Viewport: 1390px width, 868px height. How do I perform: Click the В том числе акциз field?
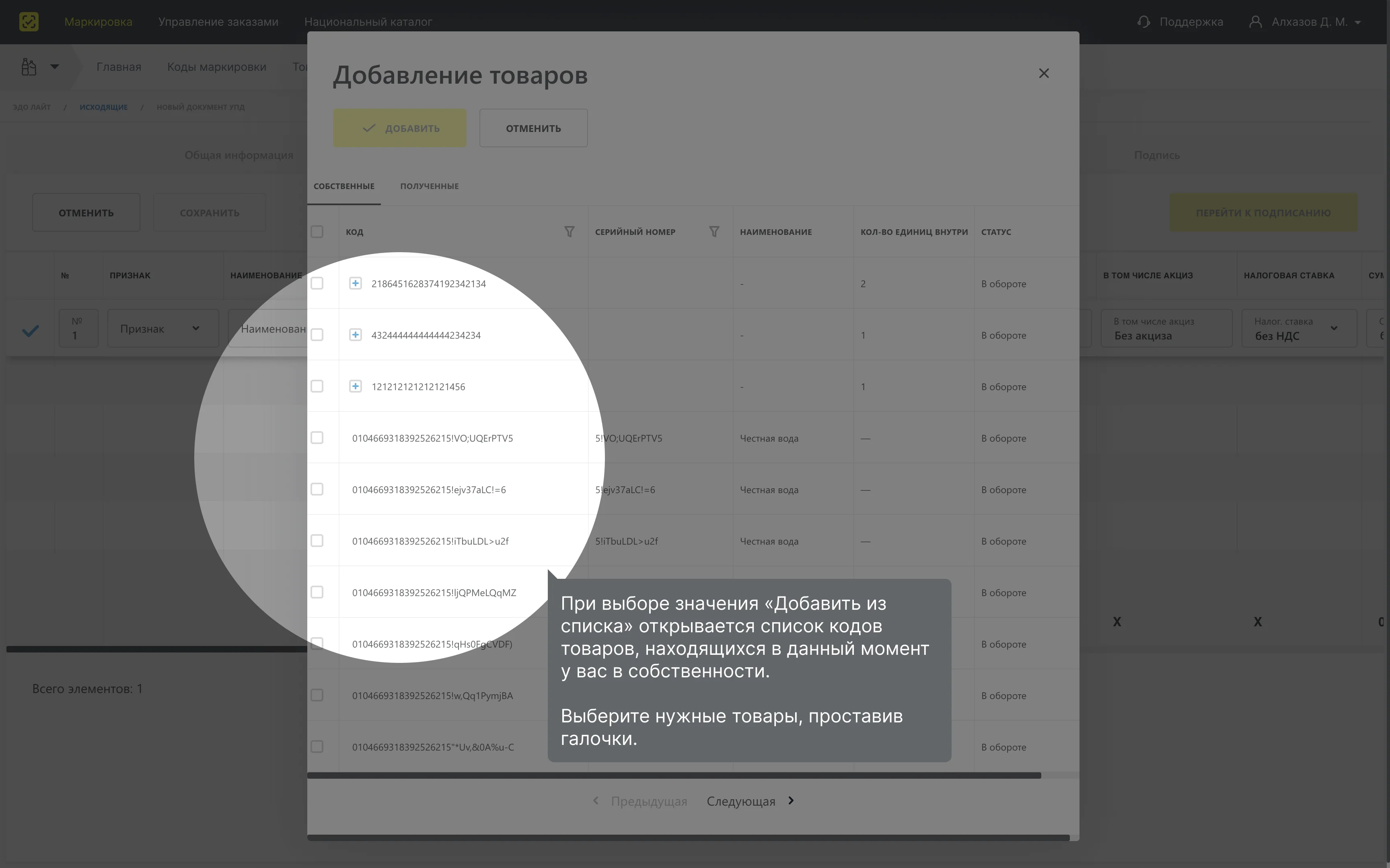(x=1166, y=328)
